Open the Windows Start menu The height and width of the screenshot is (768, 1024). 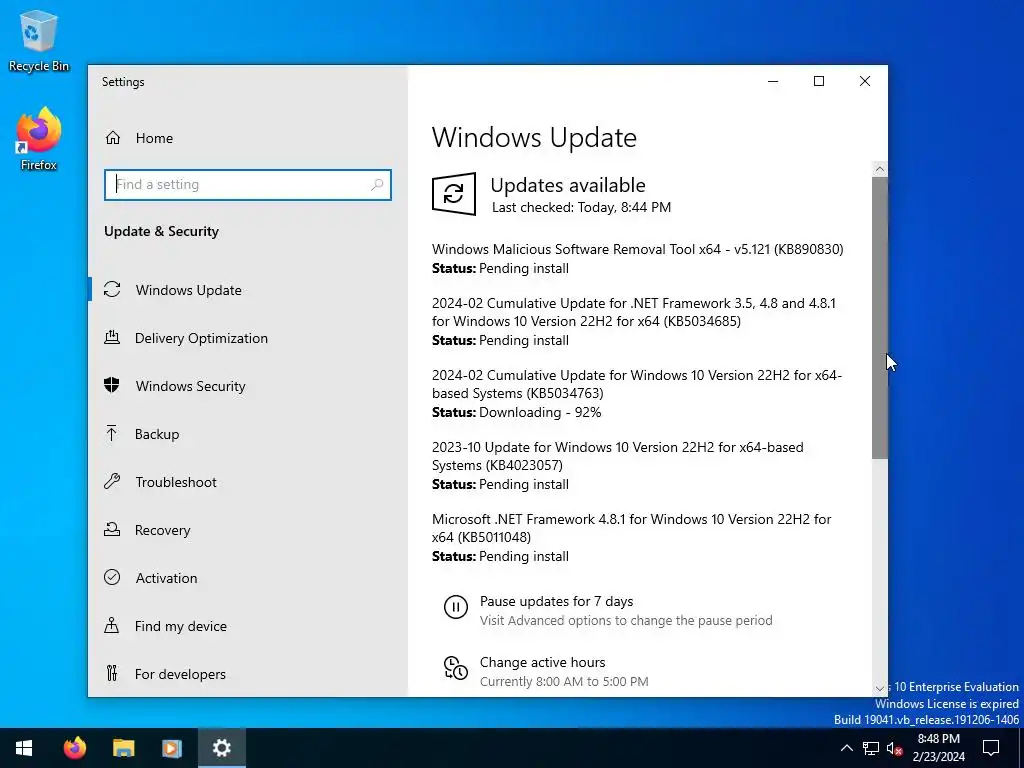pyautogui.click(x=24, y=748)
